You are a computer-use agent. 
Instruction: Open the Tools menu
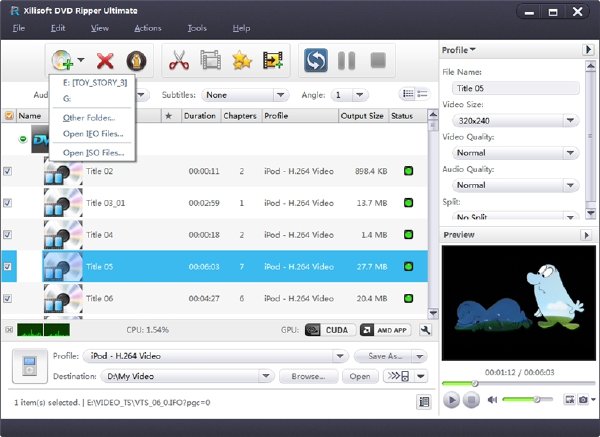[x=197, y=28]
